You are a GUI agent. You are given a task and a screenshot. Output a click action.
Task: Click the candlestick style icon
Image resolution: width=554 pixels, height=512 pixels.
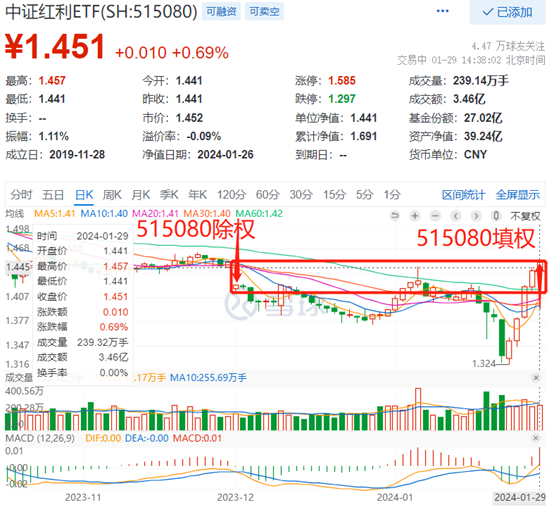point(496,216)
